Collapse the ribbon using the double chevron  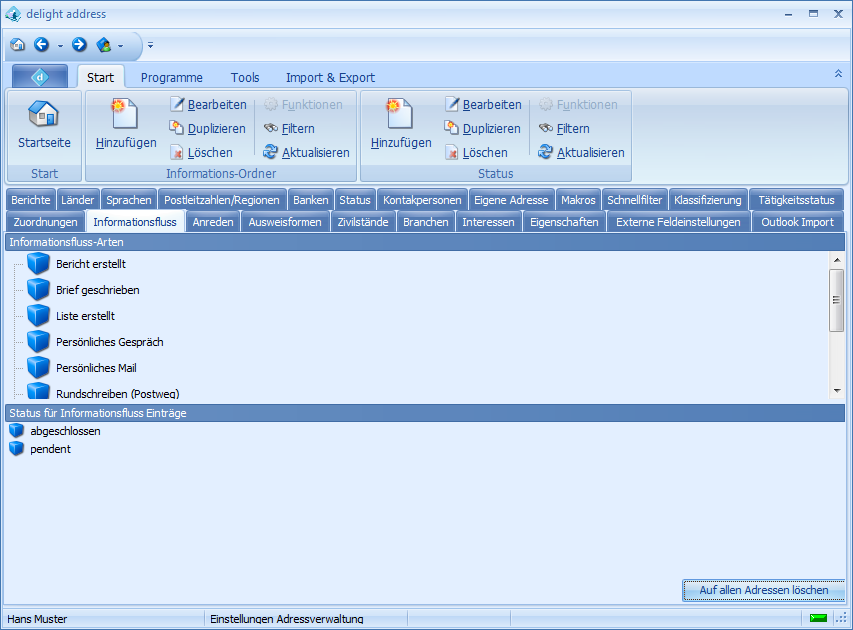838,73
